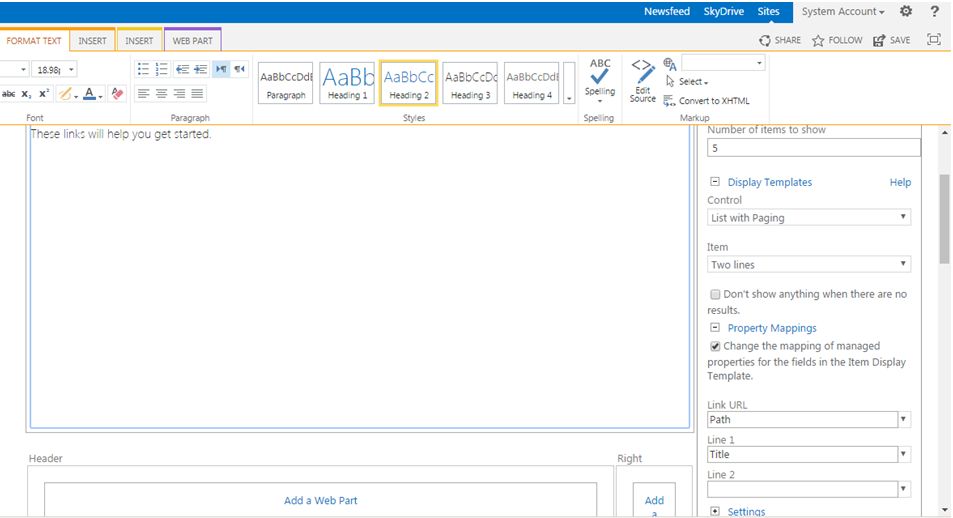The height and width of the screenshot is (518, 953).
Task: Open the Sites page
Action: [768, 11]
